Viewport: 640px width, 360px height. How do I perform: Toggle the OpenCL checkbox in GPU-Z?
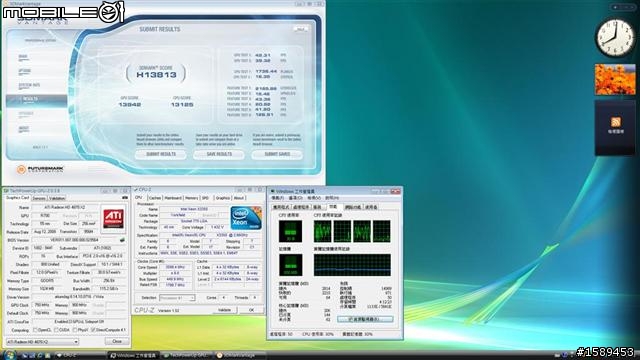(36, 330)
